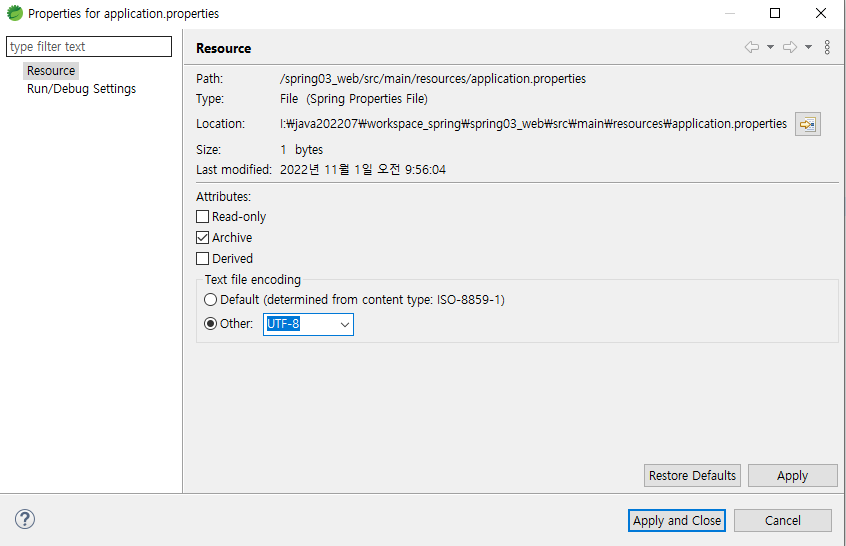Open the help question mark icon
Image resolution: width=846 pixels, height=546 pixels.
point(25,519)
